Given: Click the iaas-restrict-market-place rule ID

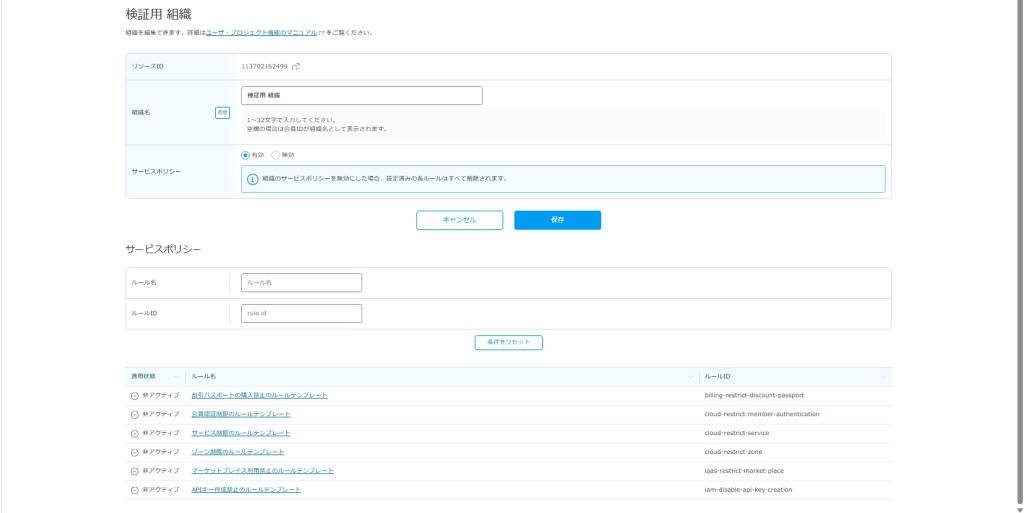Looking at the screenshot, I should click(744, 471).
